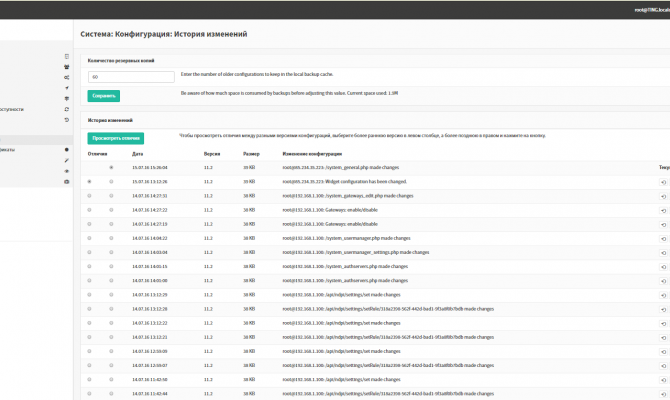The width and height of the screenshot is (670, 400).
Task: Click the wrench icon in sidebar
Action: coord(66,160)
